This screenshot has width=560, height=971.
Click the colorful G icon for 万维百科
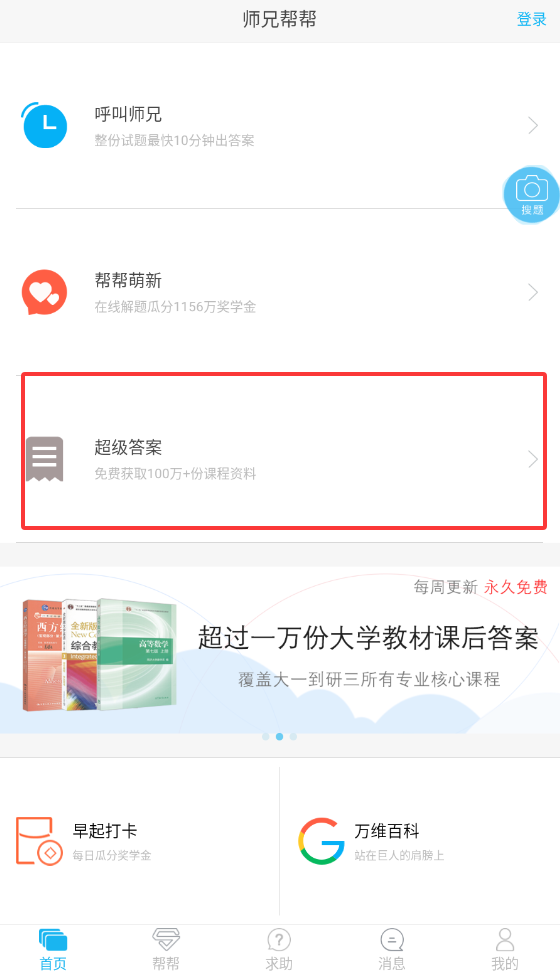click(321, 841)
